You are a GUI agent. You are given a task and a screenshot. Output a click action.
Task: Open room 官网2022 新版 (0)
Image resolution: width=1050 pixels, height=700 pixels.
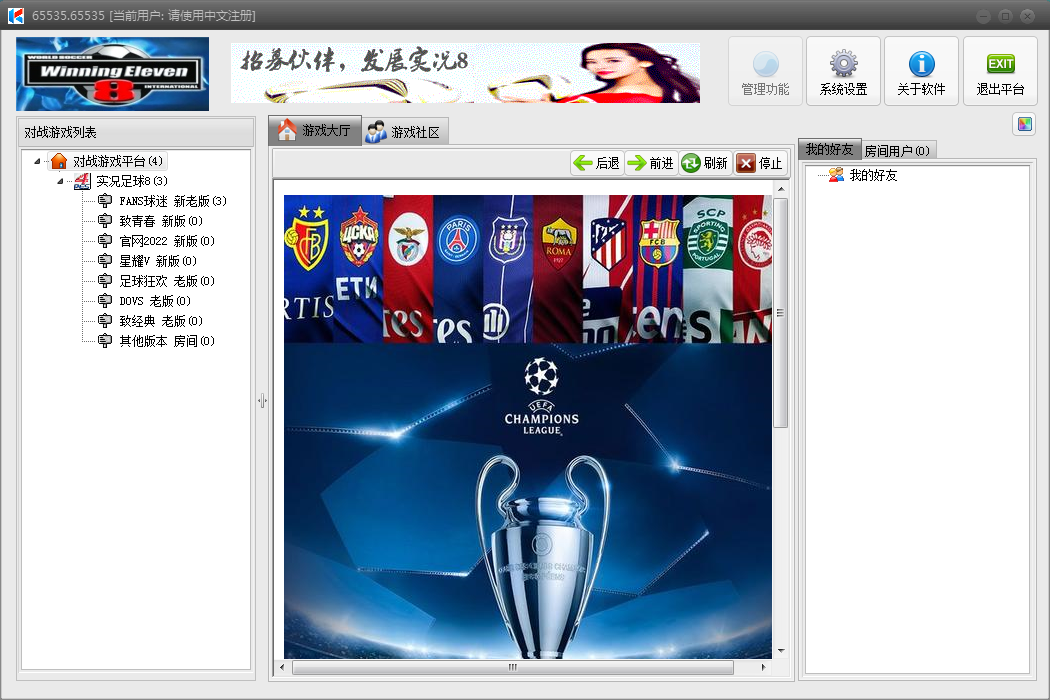click(x=167, y=241)
